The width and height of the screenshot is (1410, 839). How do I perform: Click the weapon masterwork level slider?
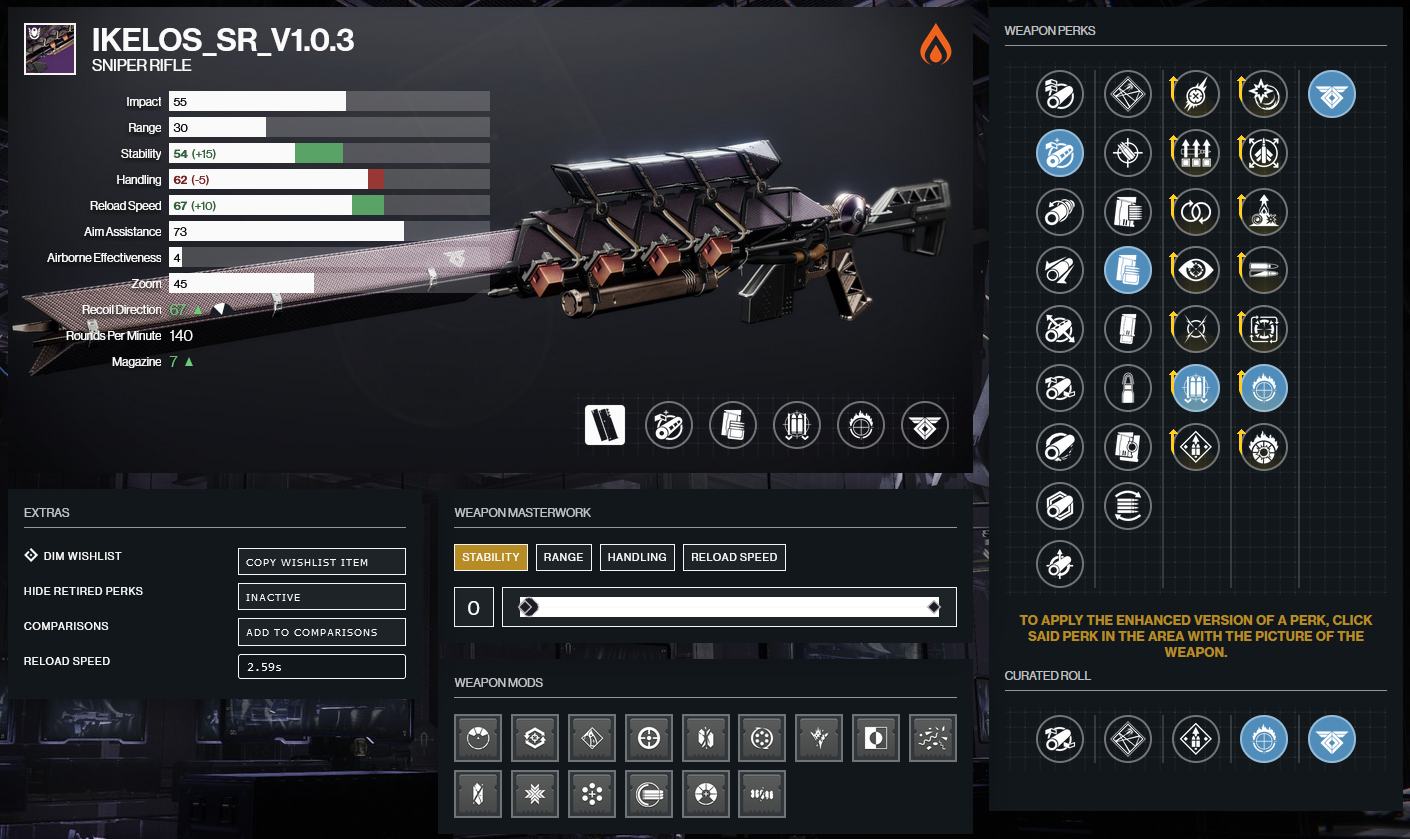729,607
